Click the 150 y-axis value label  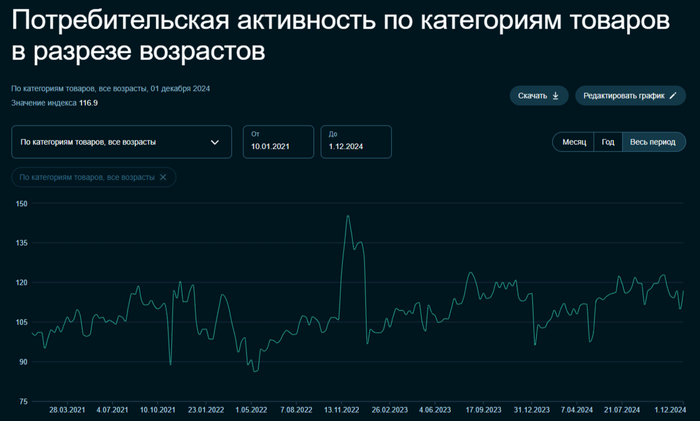(x=21, y=203)
